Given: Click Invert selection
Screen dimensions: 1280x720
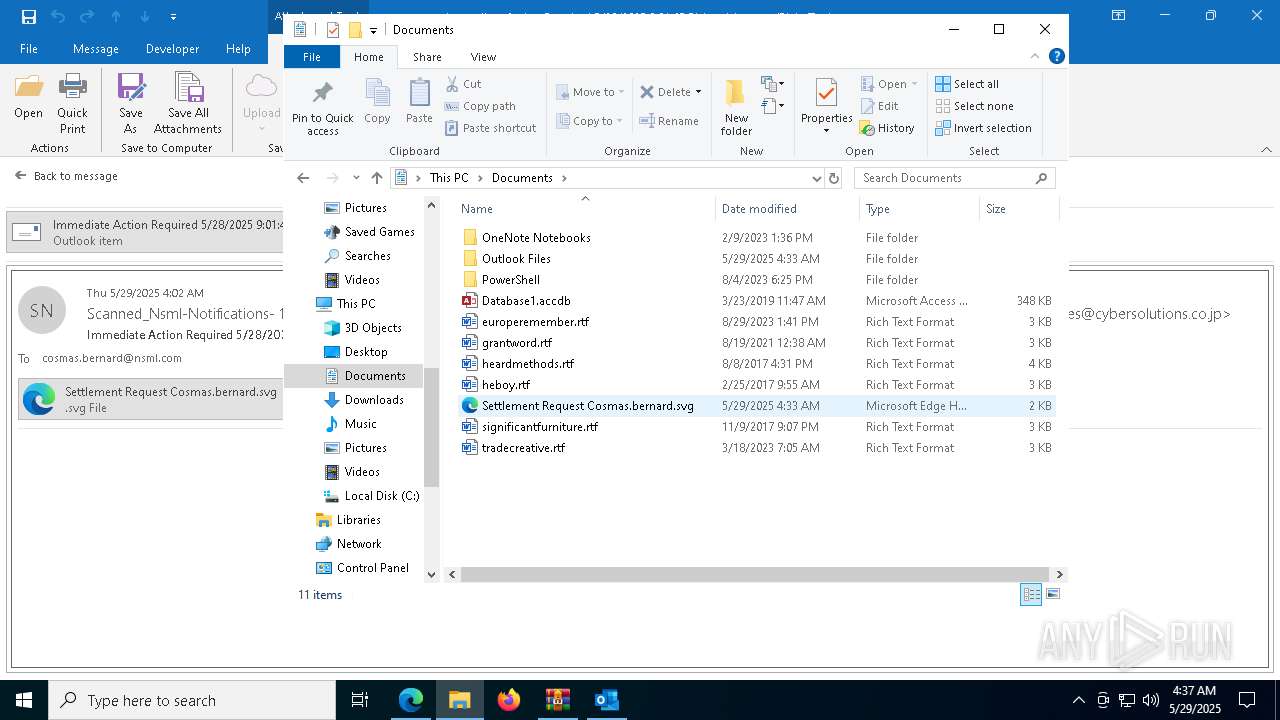Looking at the screenshot, I should tap(983, 128).
